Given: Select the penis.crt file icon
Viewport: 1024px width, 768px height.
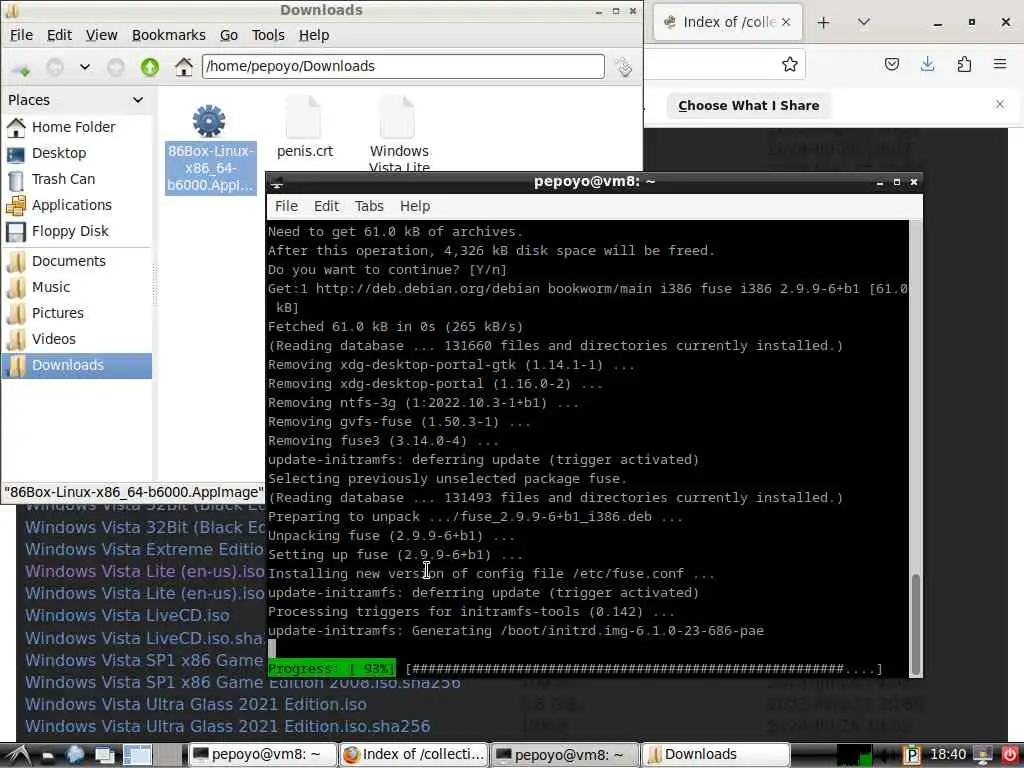Looking at the screenshot, I should point(304,118).
